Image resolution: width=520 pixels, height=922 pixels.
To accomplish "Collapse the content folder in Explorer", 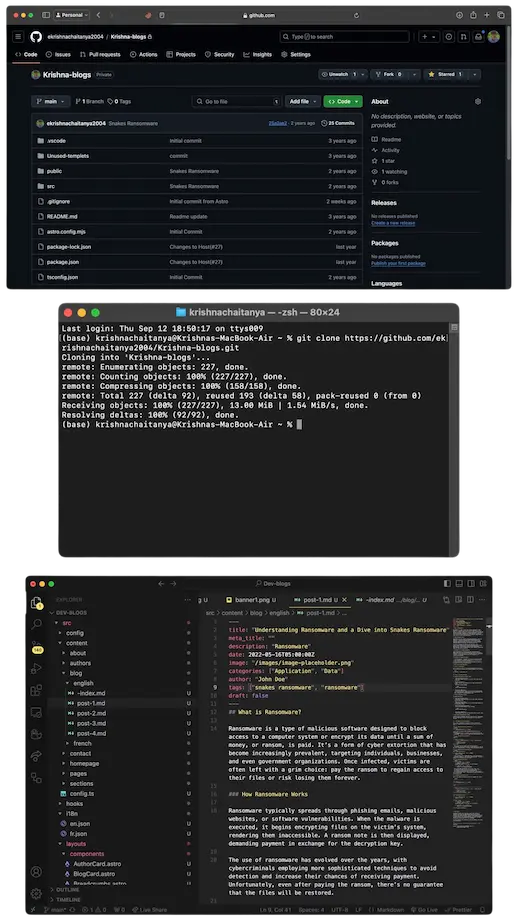I will click(x=76, y=643).
